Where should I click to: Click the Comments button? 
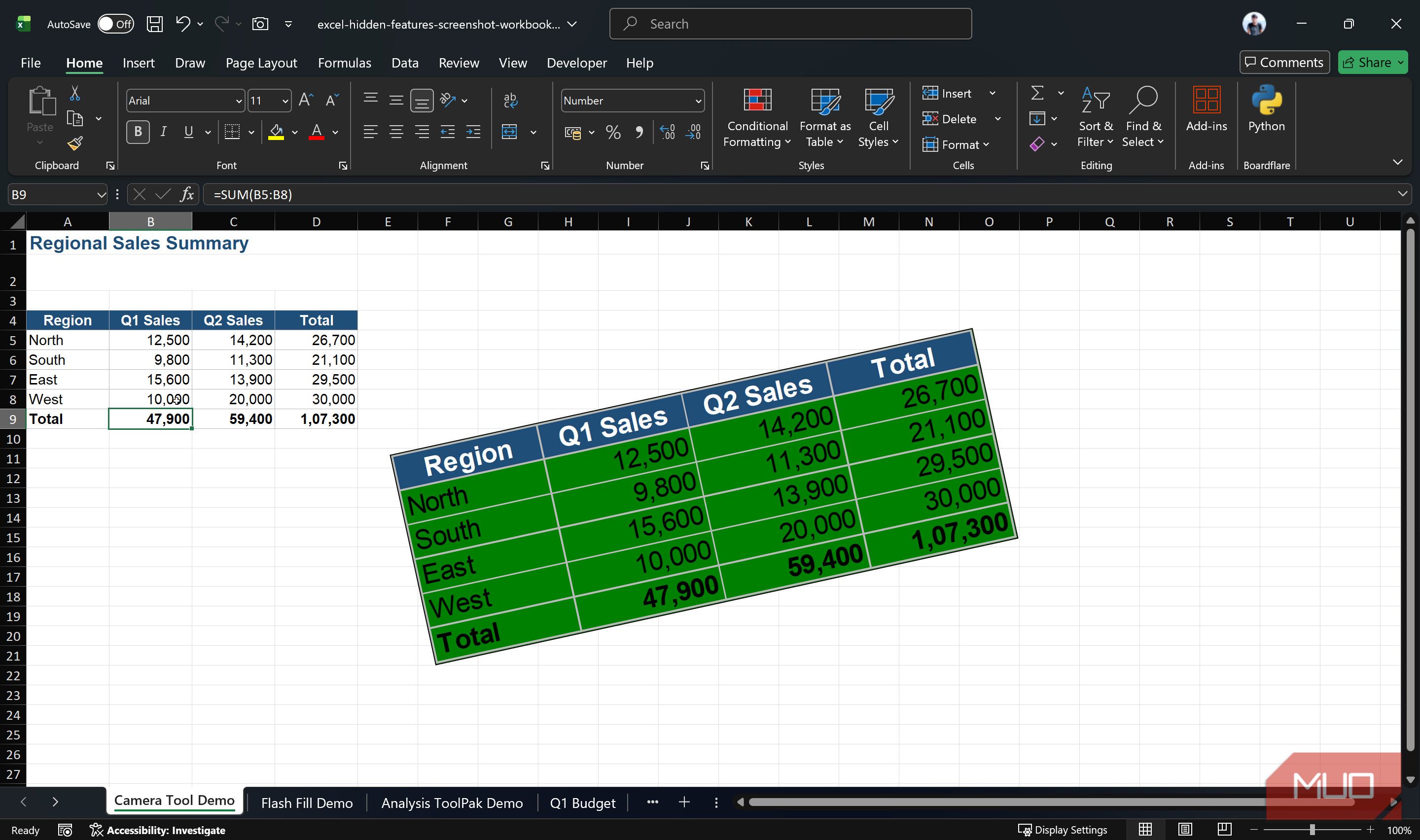(x=1284, y=62)
